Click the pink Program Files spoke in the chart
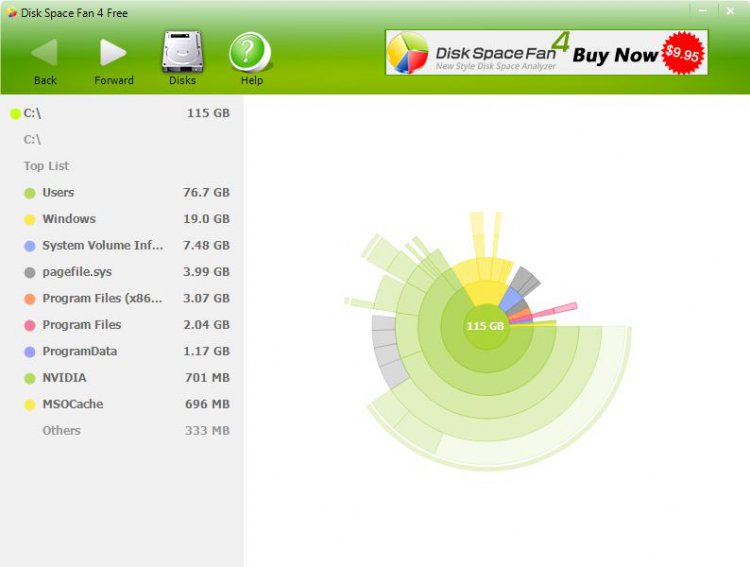This screenshot has width=750, height=567. [555, 310]
